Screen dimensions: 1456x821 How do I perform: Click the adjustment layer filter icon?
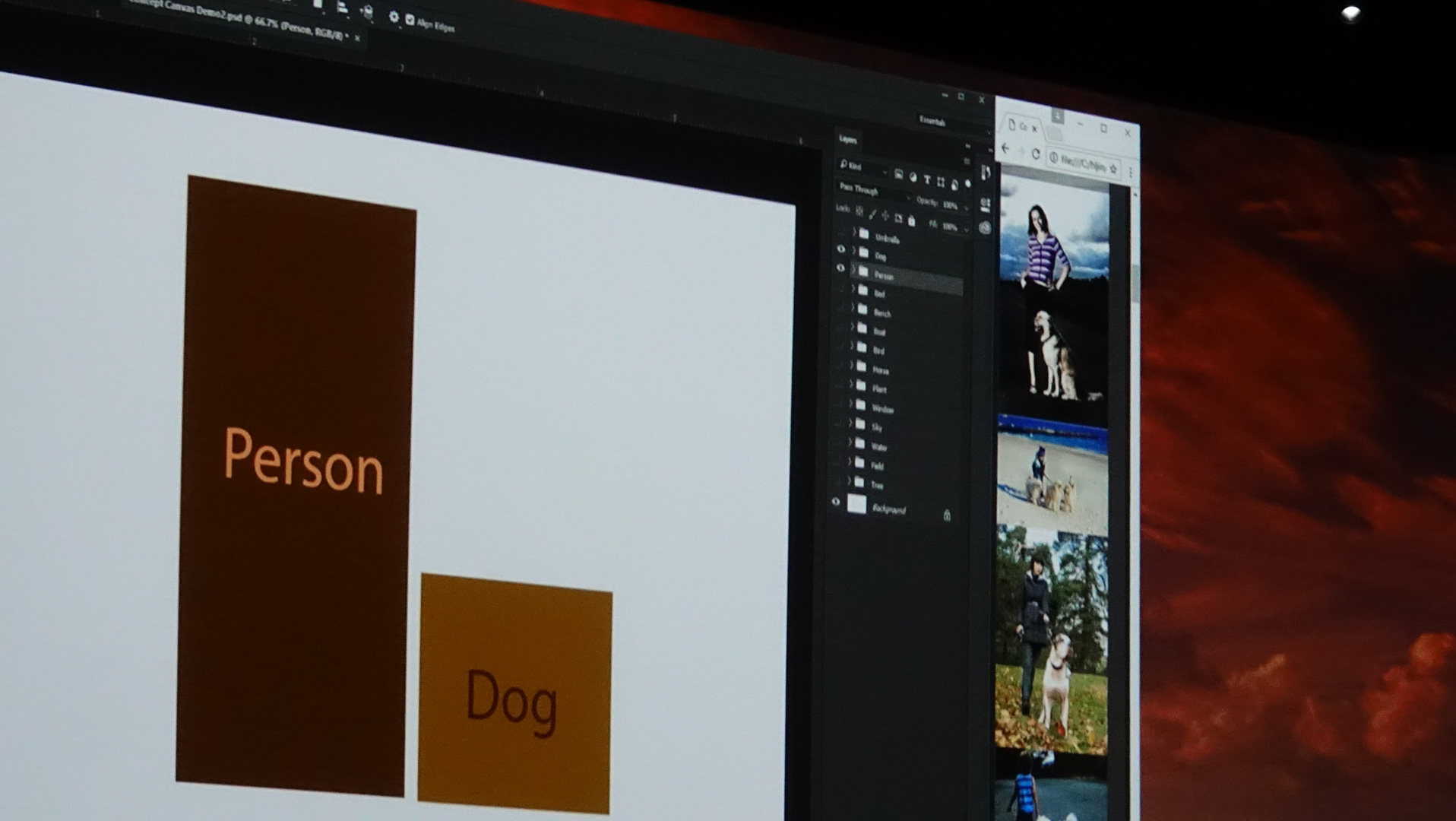(x=913, y=177)
